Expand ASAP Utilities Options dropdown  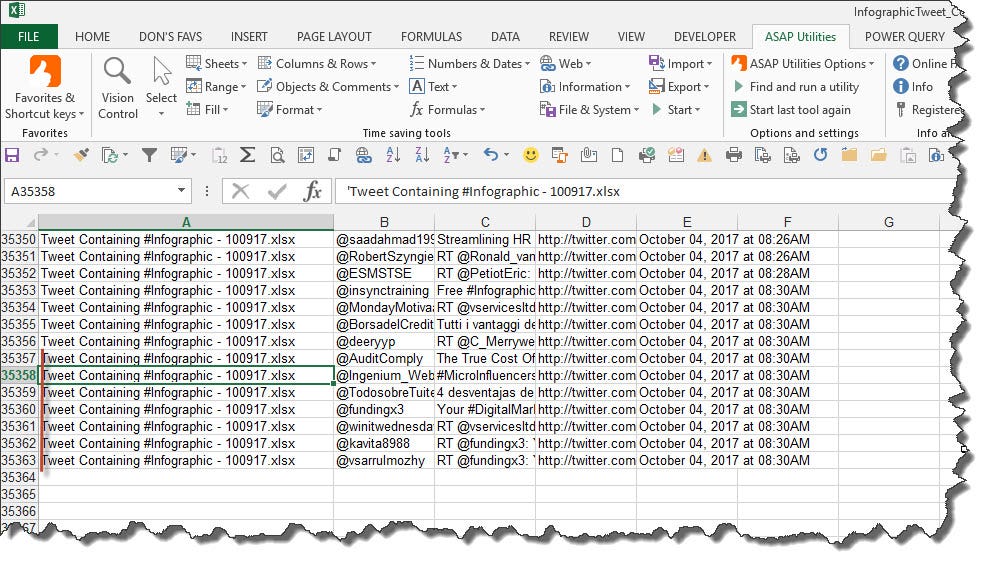pyautogui.click(x=803, y=63)
